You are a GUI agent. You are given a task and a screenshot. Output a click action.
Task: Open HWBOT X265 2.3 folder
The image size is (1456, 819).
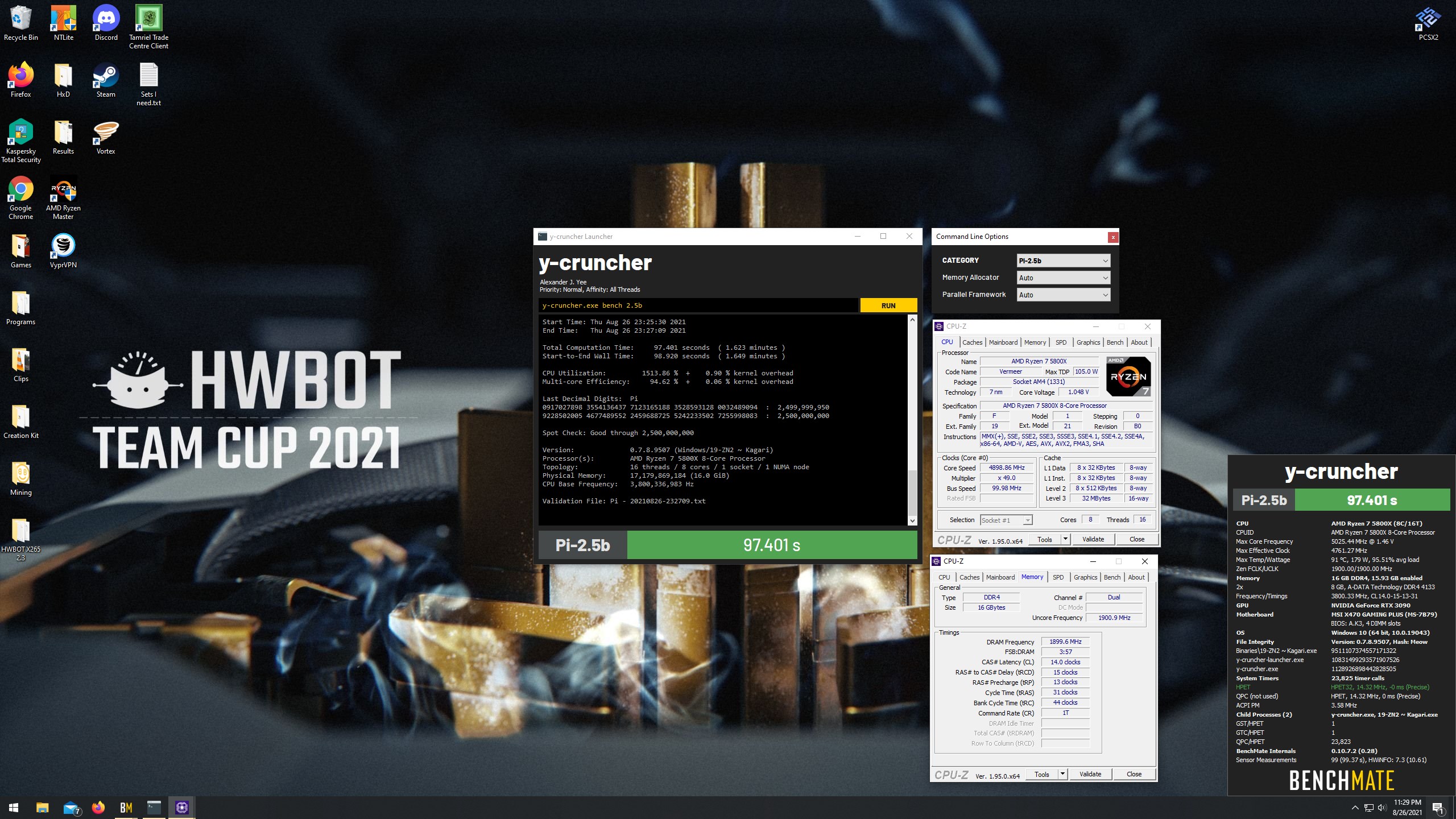[21, 539]
